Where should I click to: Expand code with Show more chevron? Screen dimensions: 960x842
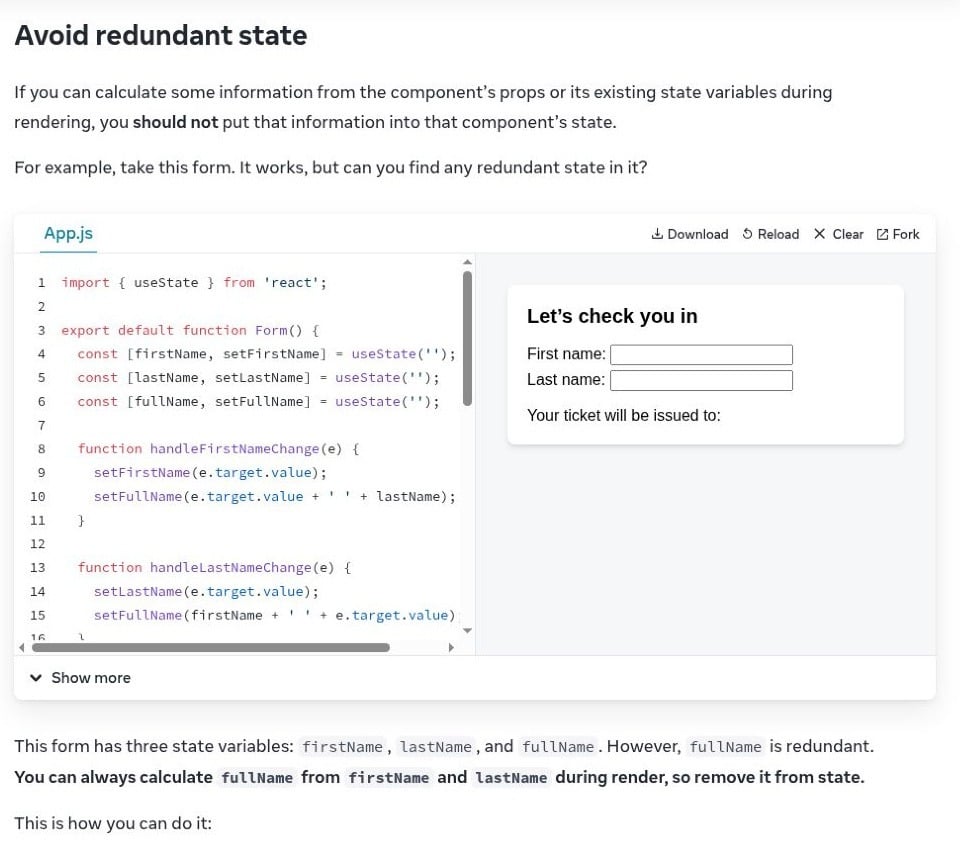[36, 677]
